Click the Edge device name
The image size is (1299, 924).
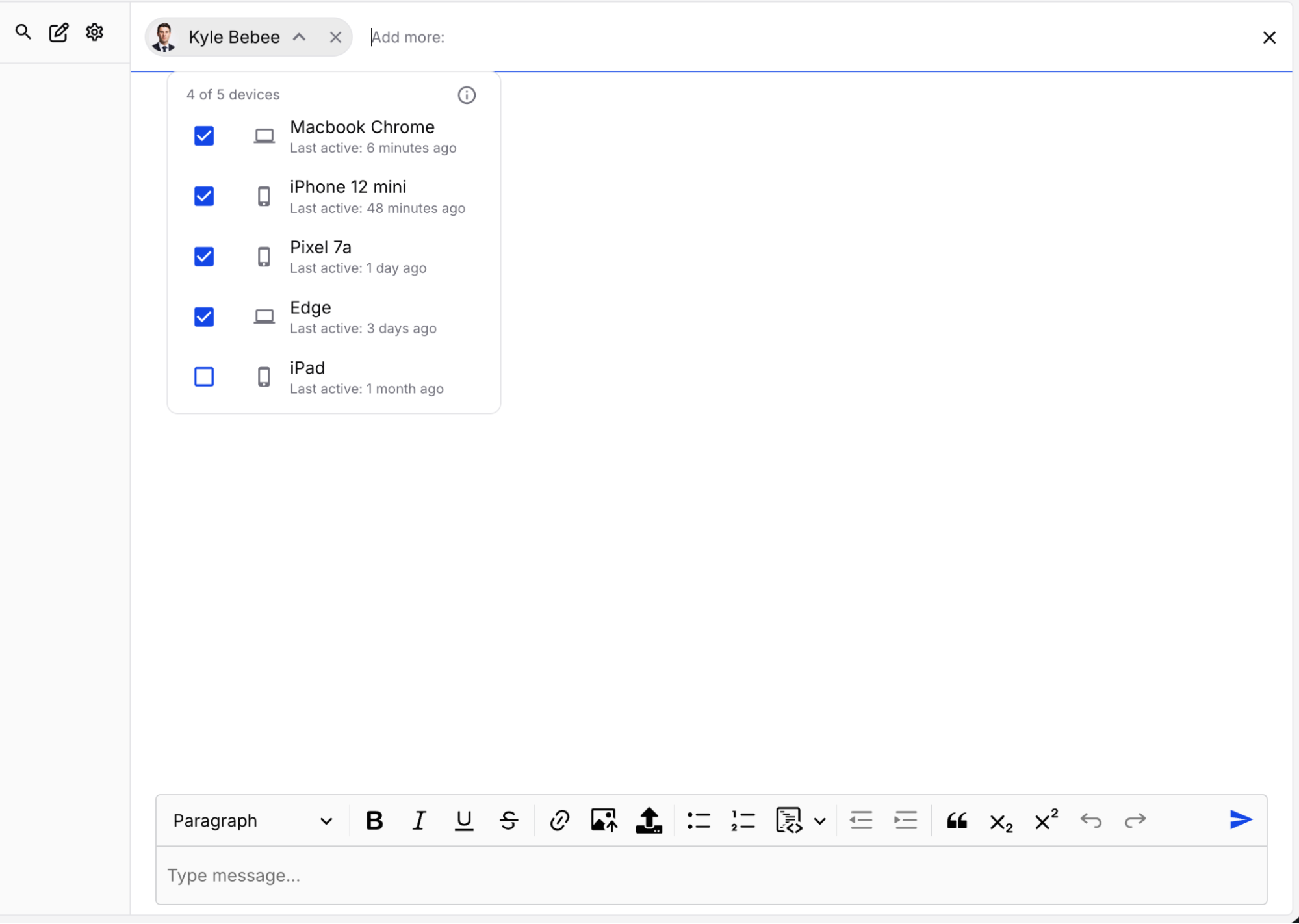coord(310,308)
